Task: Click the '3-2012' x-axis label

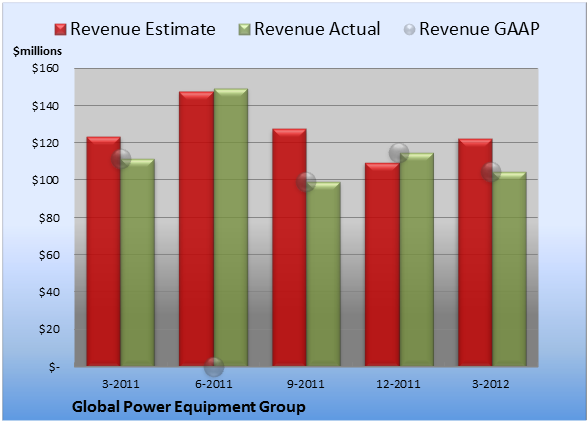Action: (x=491, y=384)
